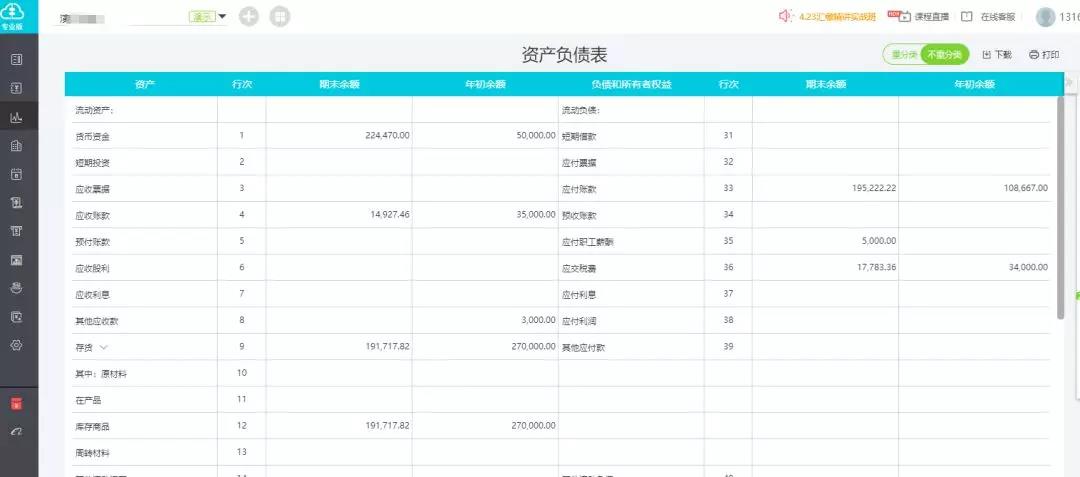Click the 短期投资 row label

coord(92,163)
